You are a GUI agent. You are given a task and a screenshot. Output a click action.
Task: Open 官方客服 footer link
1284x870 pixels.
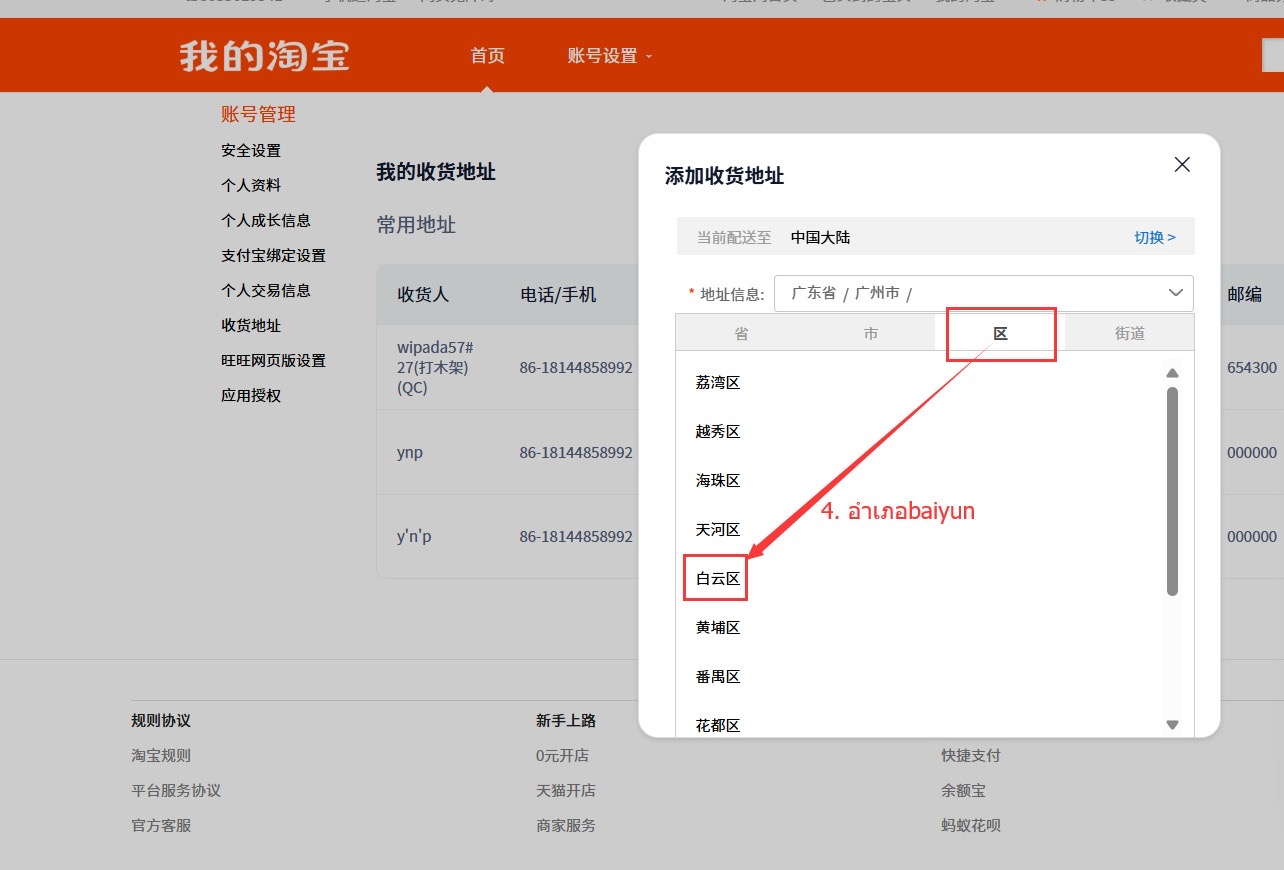click(x=161, y=825)
